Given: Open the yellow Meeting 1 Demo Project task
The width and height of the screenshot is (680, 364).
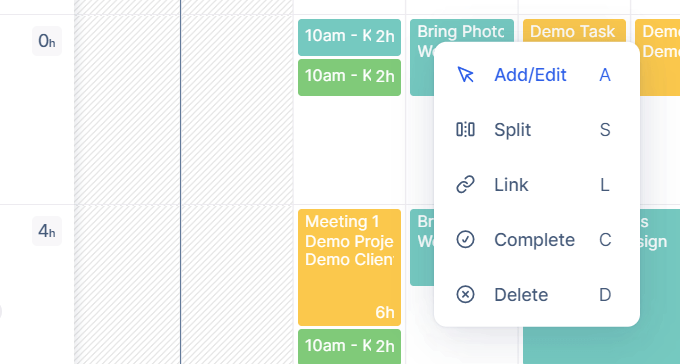Looking at the screenshot, I should point(349,267).
